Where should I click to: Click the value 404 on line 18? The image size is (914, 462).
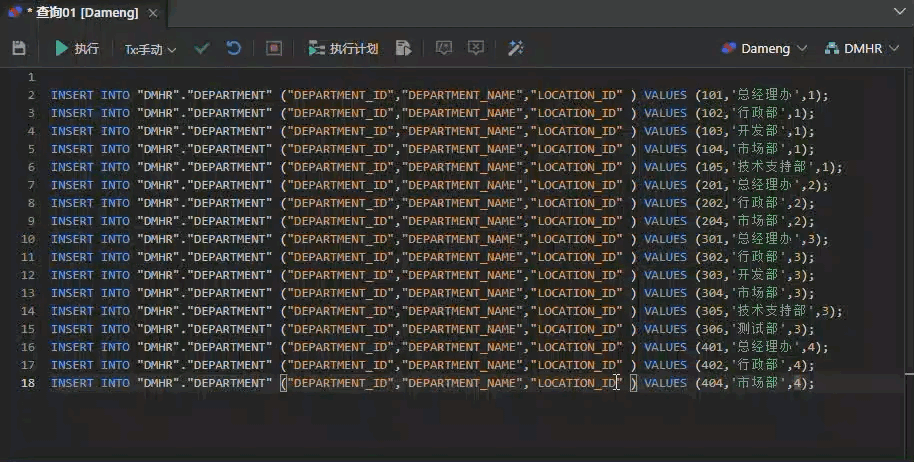[x=712, y=383]
